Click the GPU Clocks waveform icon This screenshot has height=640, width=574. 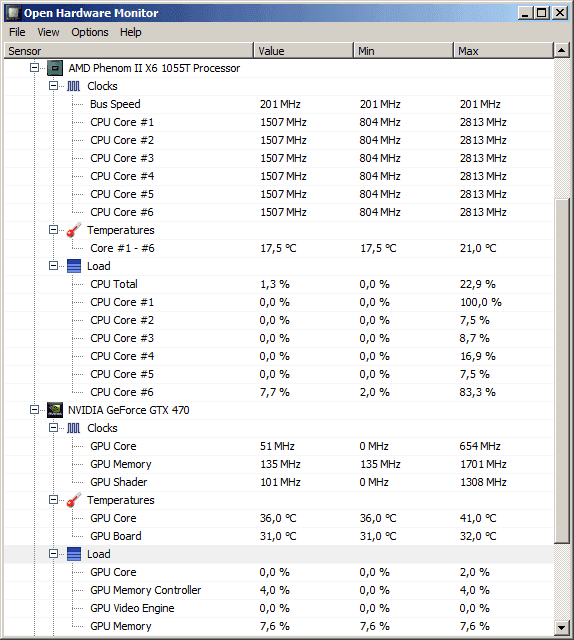[73, 428]
